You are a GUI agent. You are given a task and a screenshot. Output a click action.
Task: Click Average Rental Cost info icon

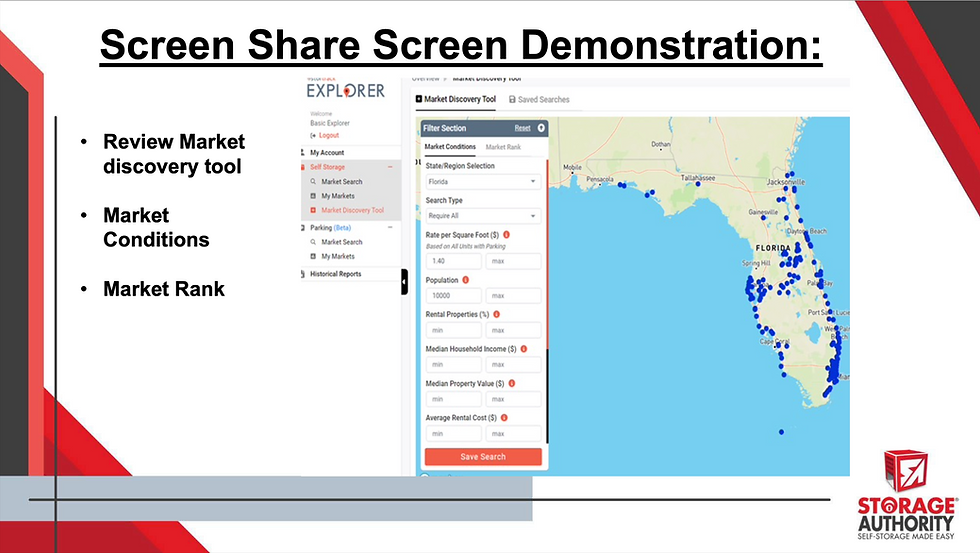tap(504, 417)
